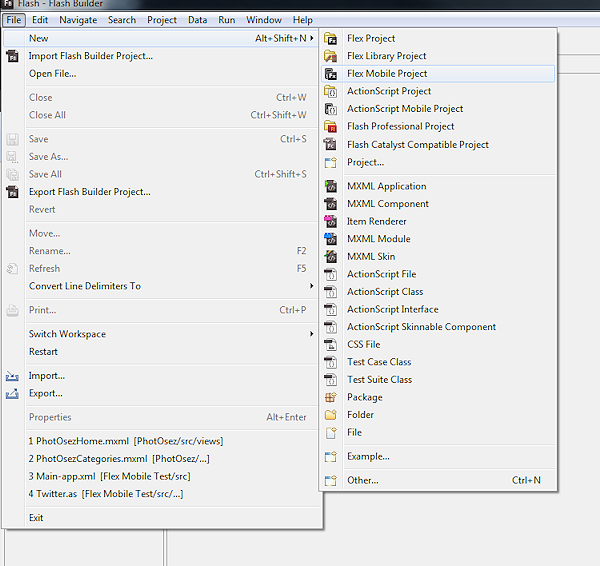The image size is (600, 566).
Task: Expand the Switch Workspace submenu arrow
Action: point(311,334)
